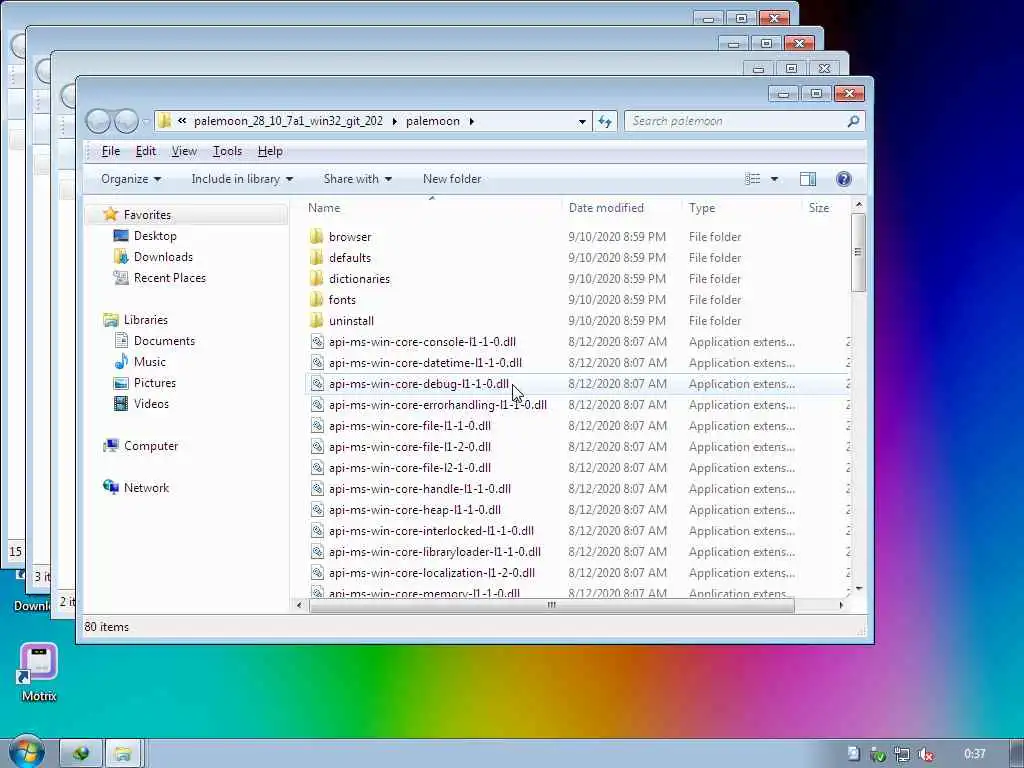This screenshot has width=1024, height=768.
Task: Click the Videos library icon
Action: (121, 404)
